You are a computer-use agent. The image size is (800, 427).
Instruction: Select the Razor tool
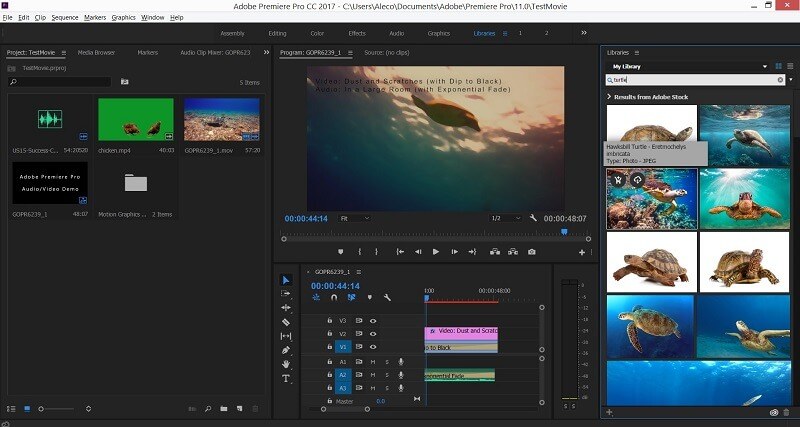click(x=286, y=322)
